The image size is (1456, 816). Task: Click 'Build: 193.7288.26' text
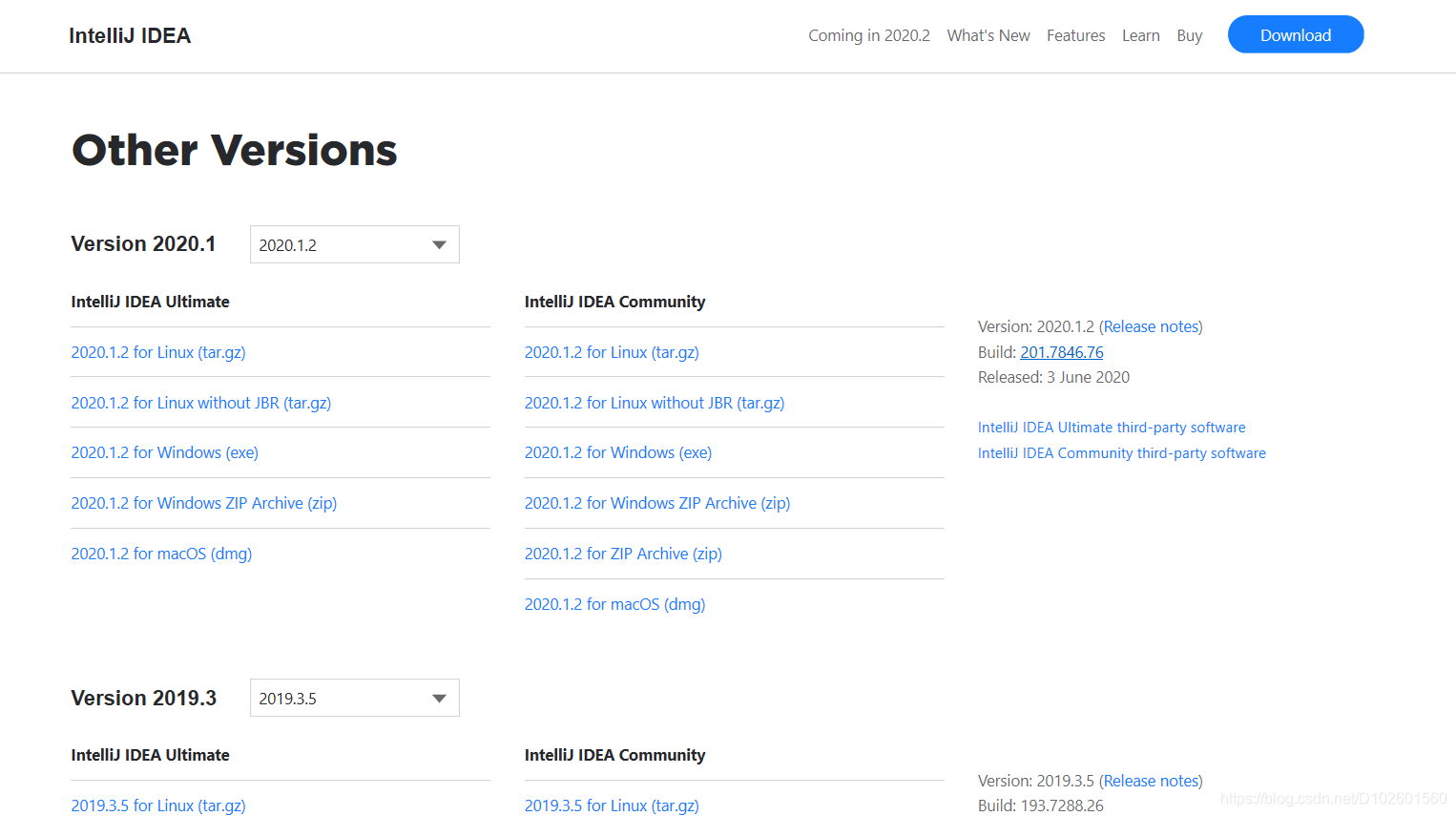tap(1041, 806)
